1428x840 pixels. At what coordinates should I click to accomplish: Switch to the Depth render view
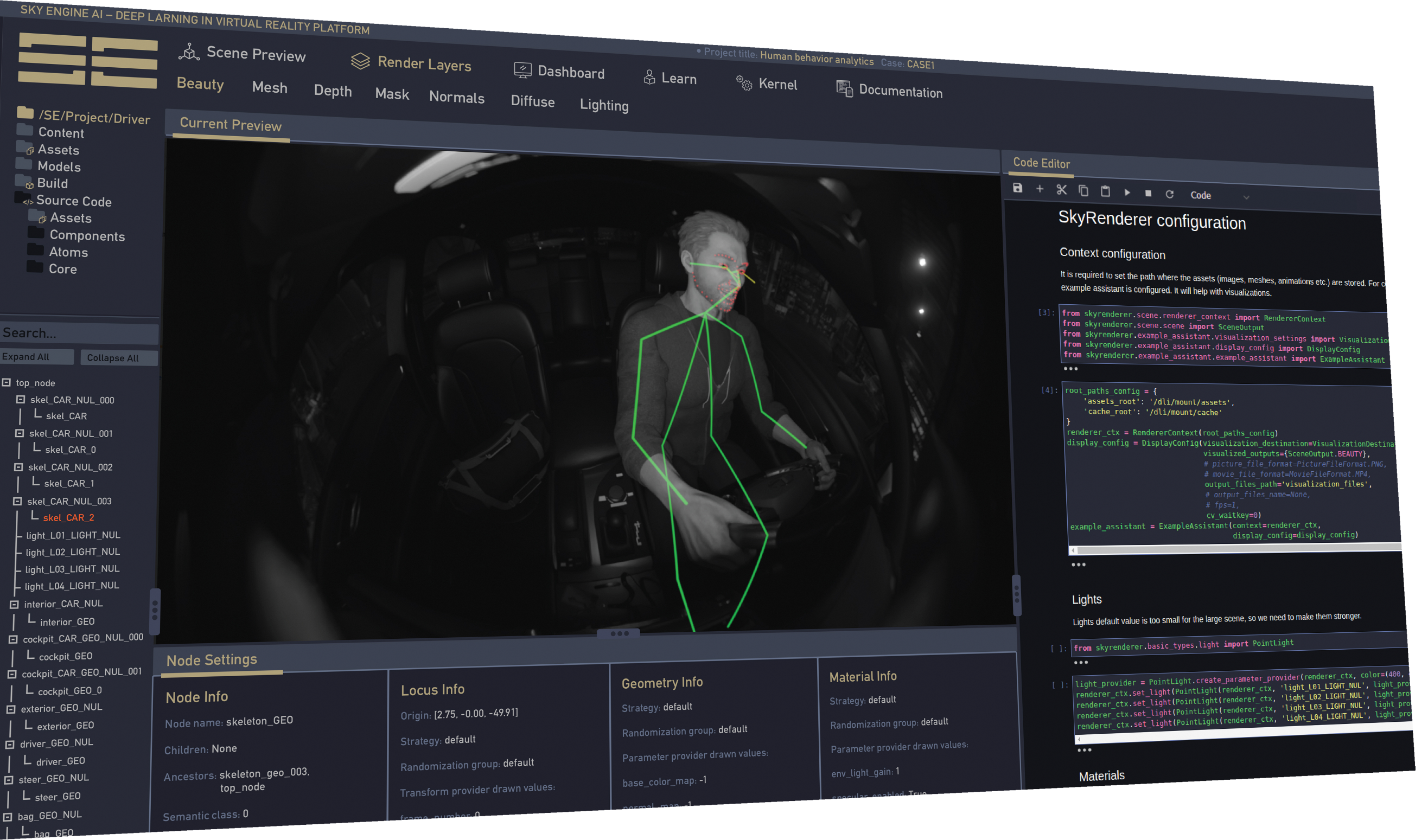(x=333, y=91)
